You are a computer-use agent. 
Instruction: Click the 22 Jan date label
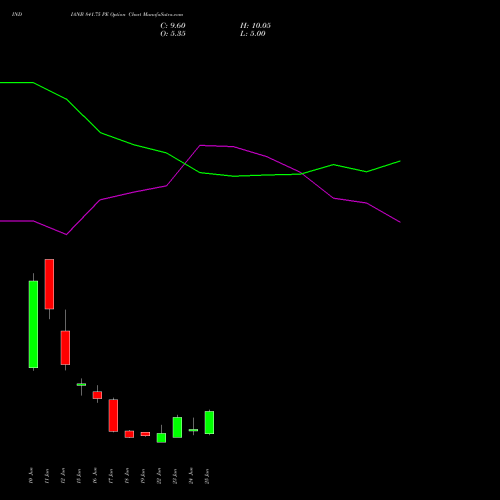coord(159,476)
